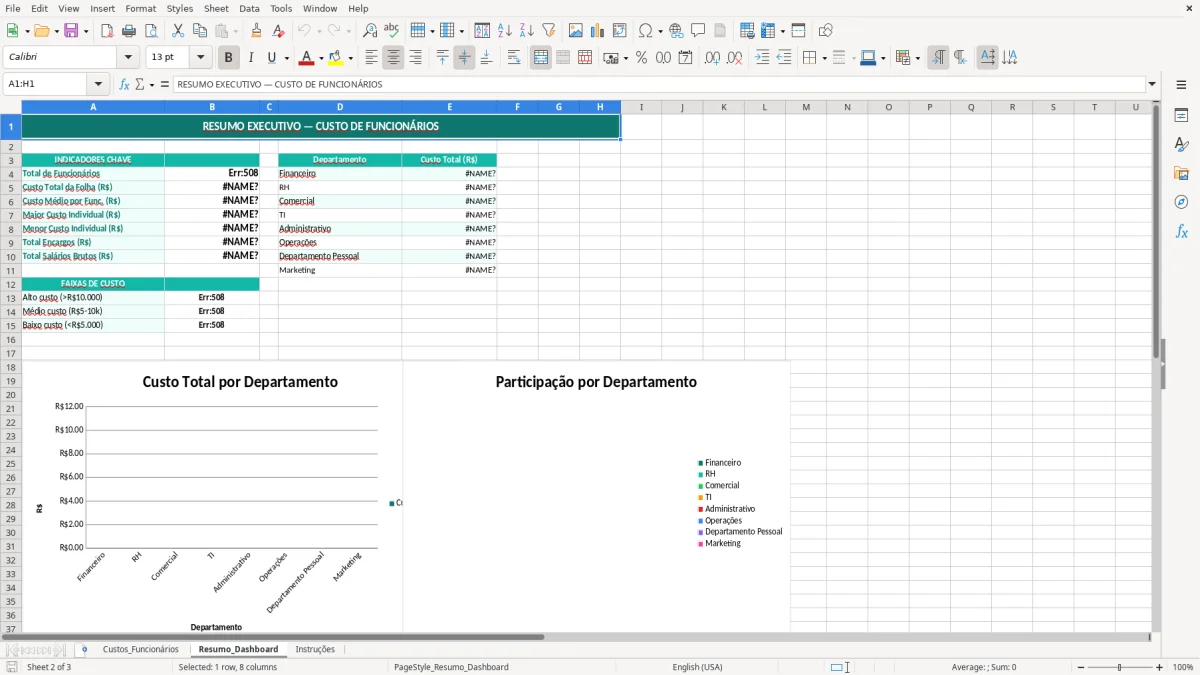Click the zoom in plus button
The width and height of the screenshot is (1200, 675).
(x=1160, y=667)
